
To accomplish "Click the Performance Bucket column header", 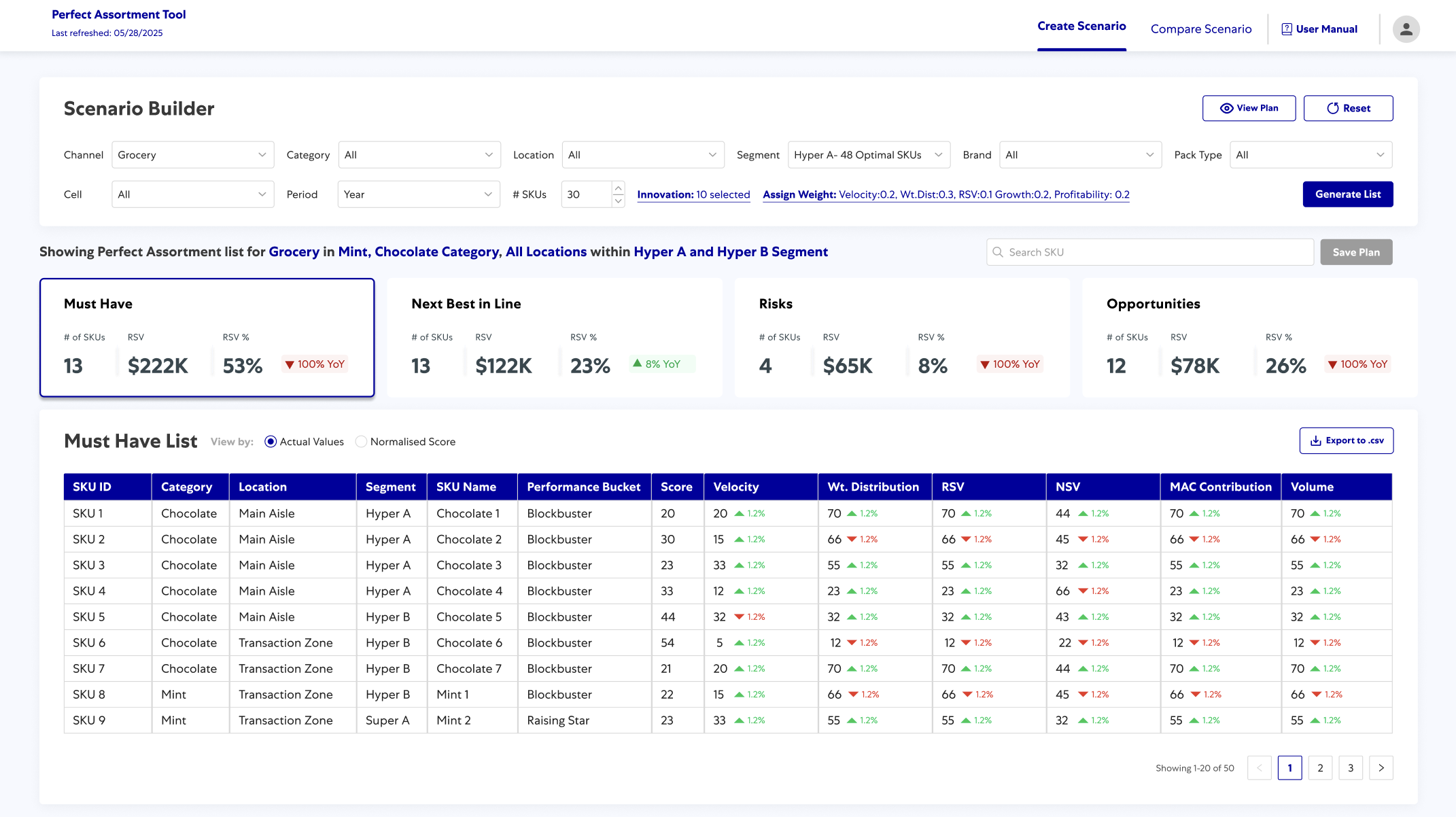I will point(584,487).
